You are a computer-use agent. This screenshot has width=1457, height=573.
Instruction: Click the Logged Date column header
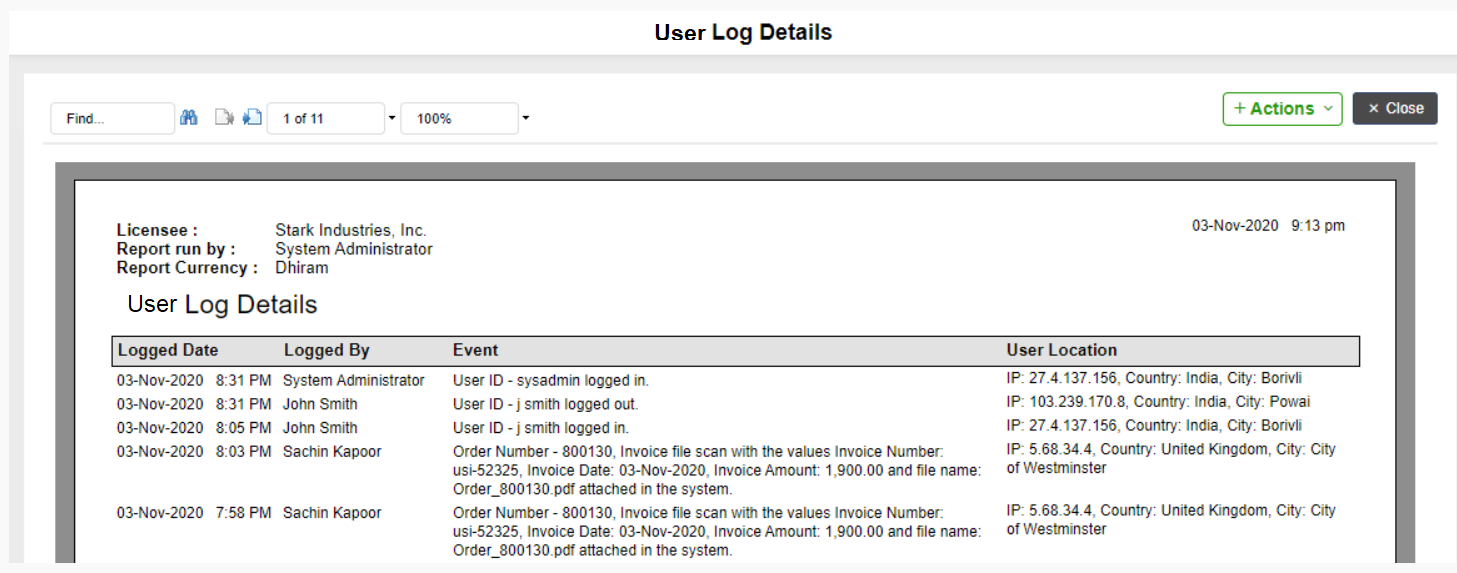coord(168,350)
